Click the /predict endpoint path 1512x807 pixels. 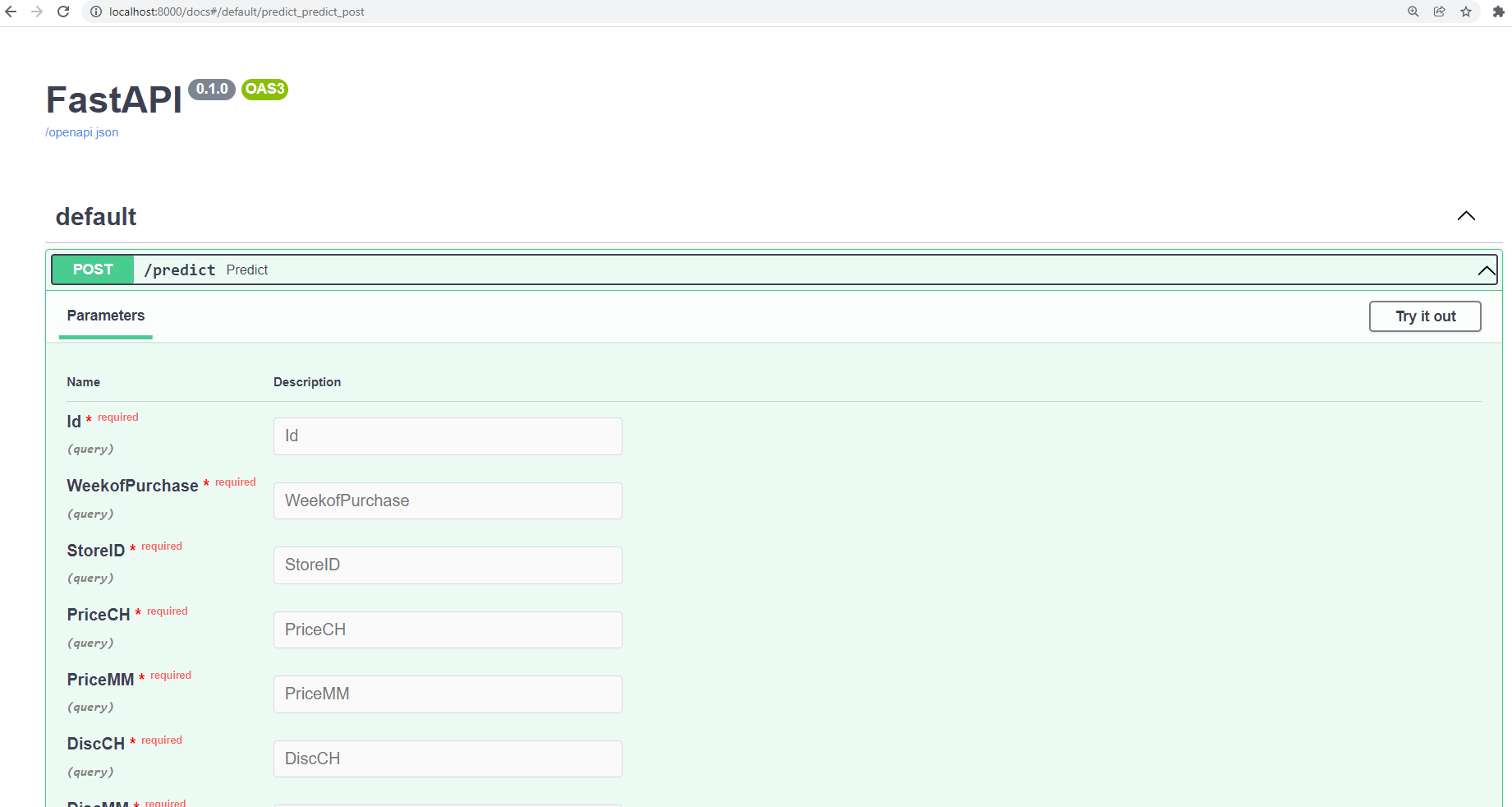pyautogui.click(x=180, y=270)
